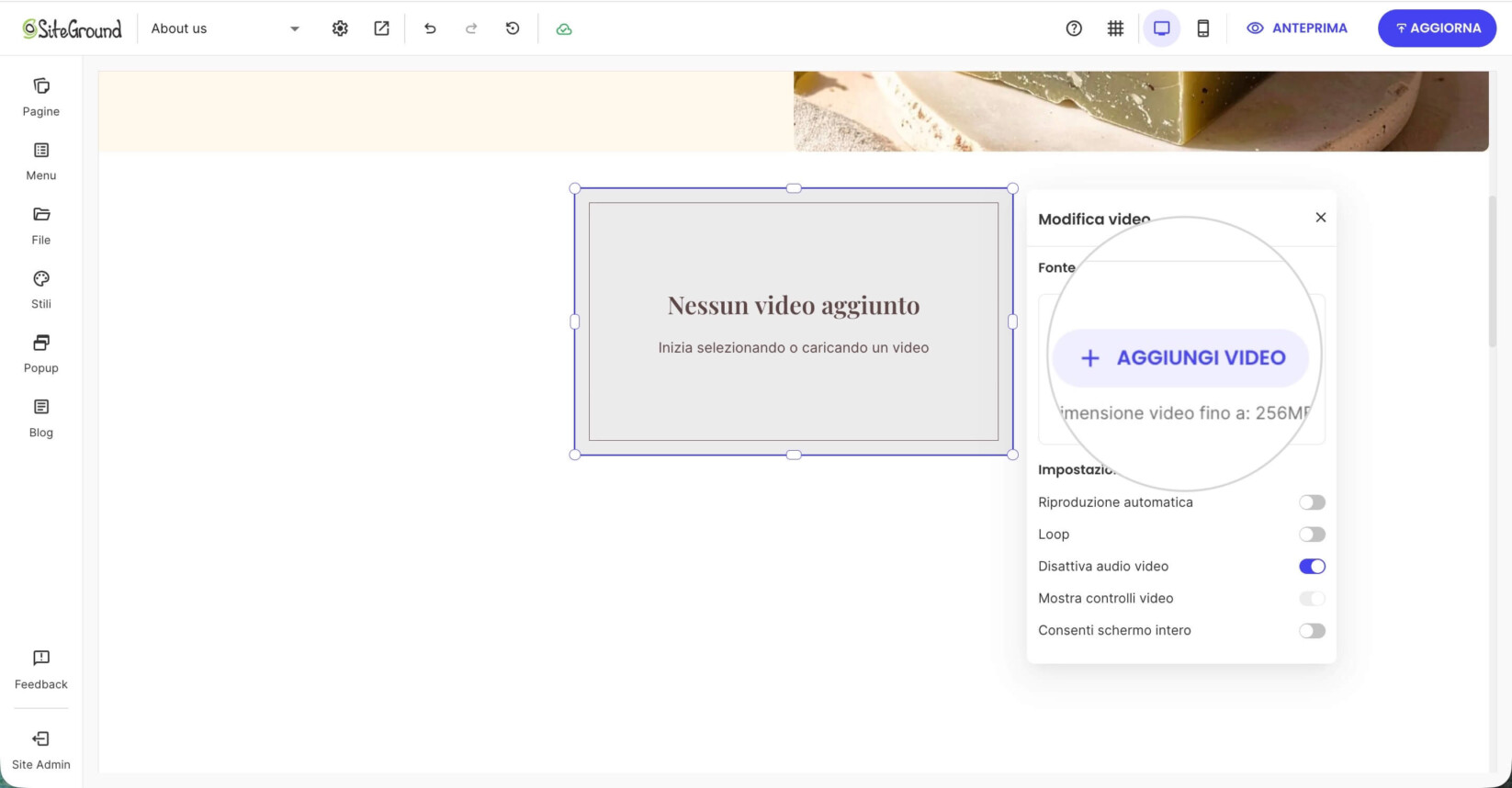Open the Stili styles panel
The image size is (1512, 788).
click(x=41, y=290)
